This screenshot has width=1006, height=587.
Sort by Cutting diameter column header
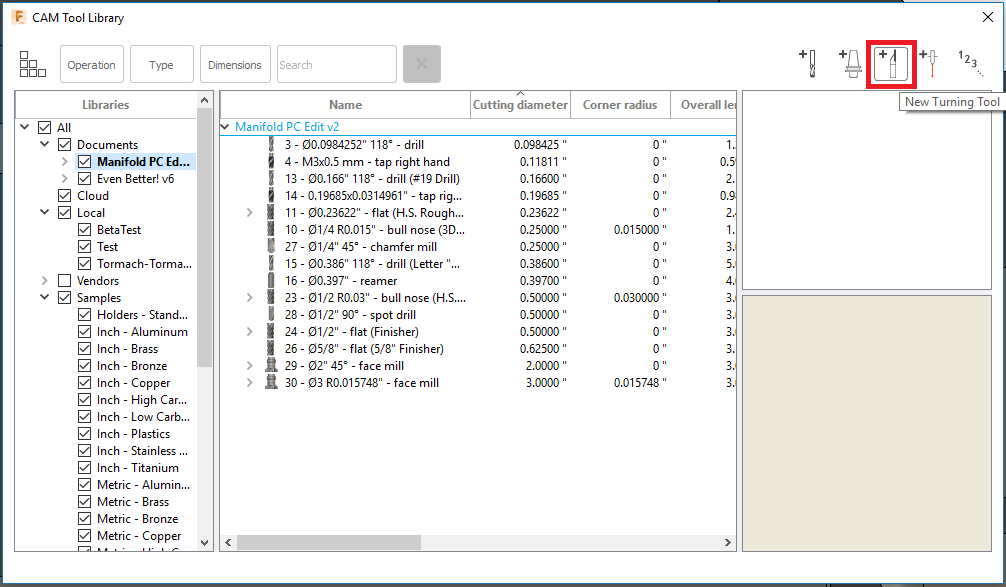coord(520,105)
